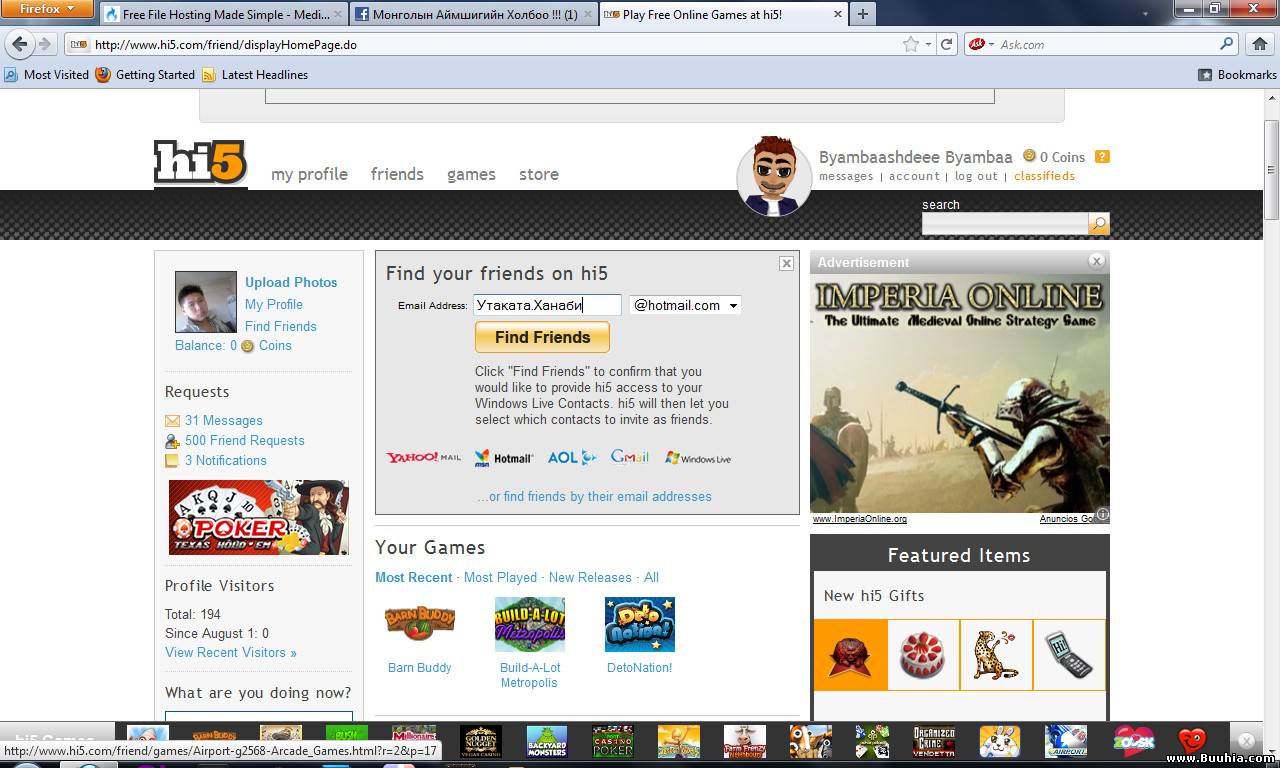The height and width of the screenshot is (768, 1280).
Task: Filter games by Most Played
Action: pos(500,578)
